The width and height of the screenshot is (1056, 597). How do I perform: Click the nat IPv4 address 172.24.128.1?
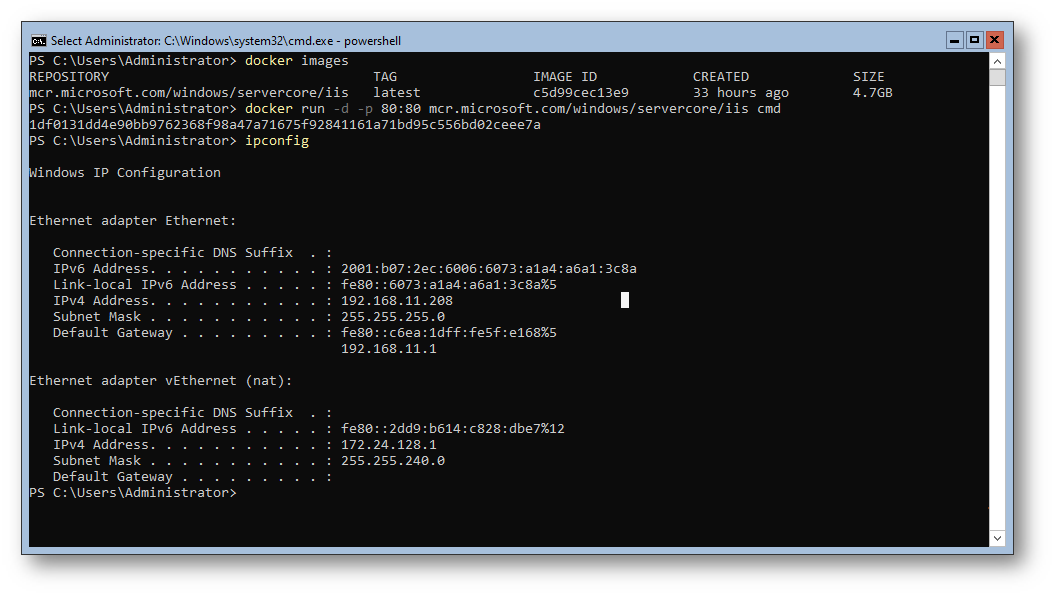point(389,445)
